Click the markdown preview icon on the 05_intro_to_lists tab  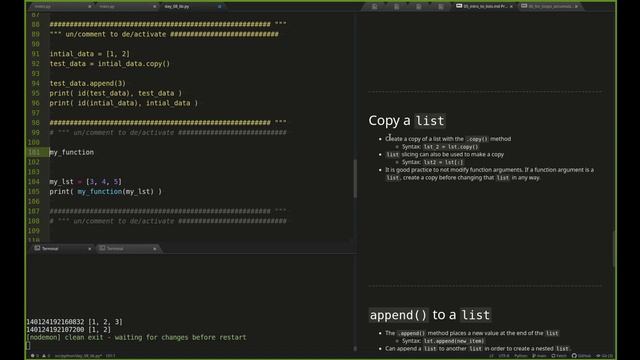(x=459, y=6)
